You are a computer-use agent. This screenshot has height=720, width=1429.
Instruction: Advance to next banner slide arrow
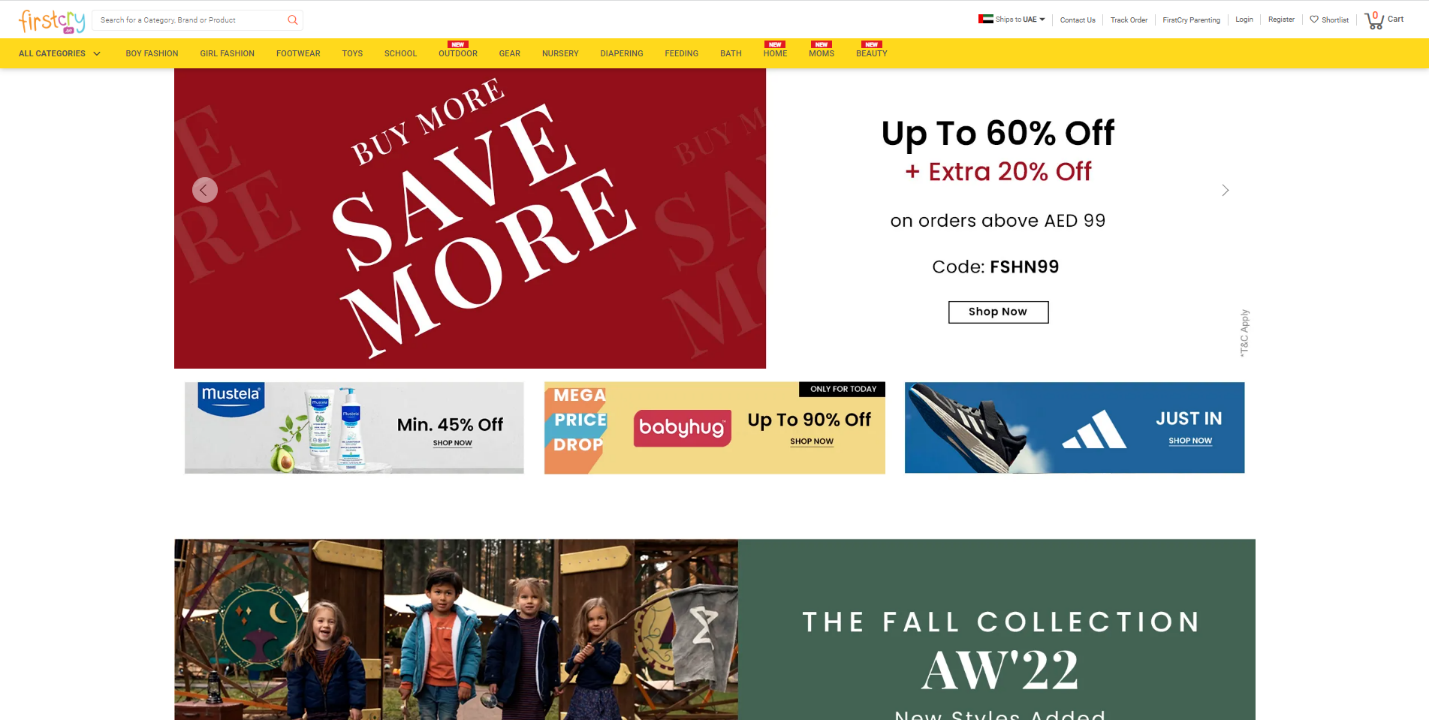coord(1225,190)
